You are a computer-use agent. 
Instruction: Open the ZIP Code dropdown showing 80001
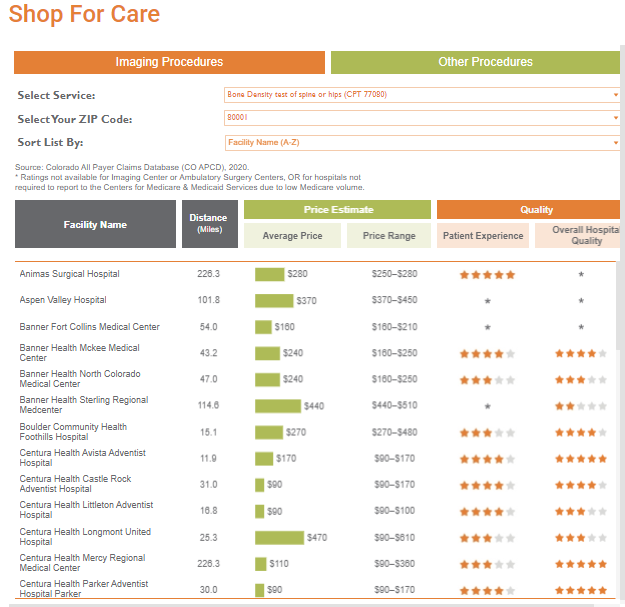pos(422,118)
